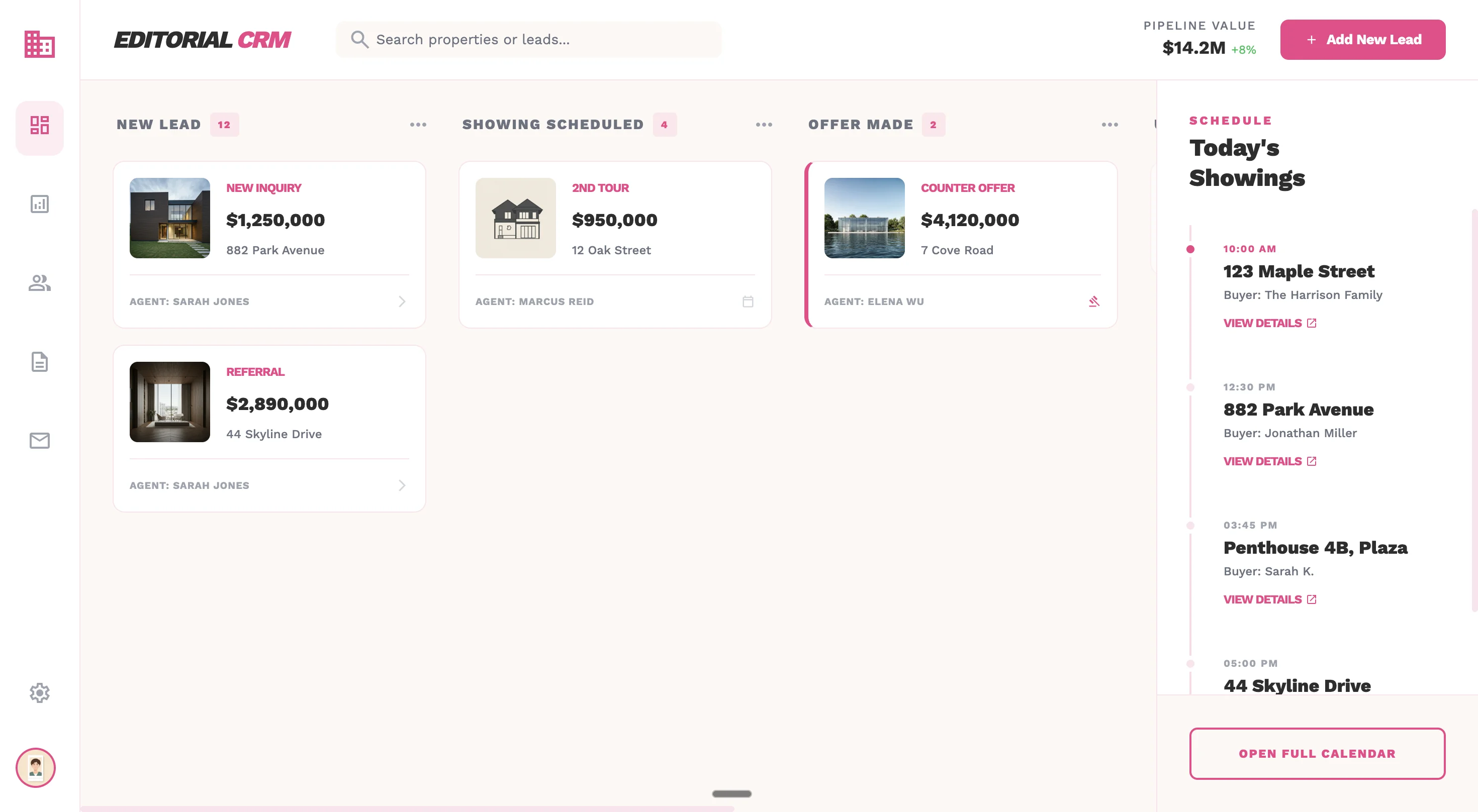This screenshot has height=812, width=1478.
Task: Click the magnifier icon in the search bar
Action: click(x=360, y=39)
